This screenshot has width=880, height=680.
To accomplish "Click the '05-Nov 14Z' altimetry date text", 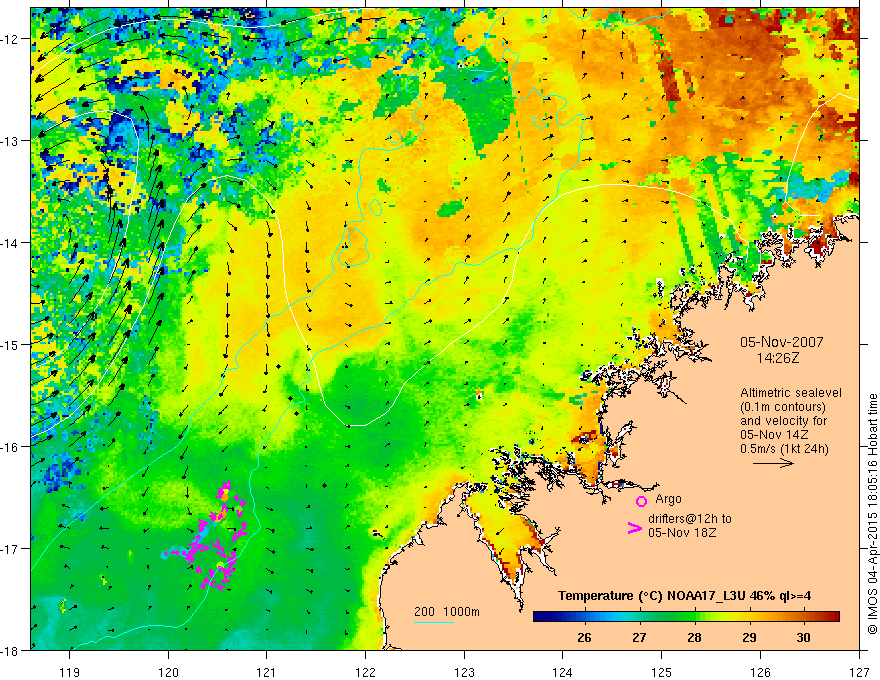I will [773, 435].
